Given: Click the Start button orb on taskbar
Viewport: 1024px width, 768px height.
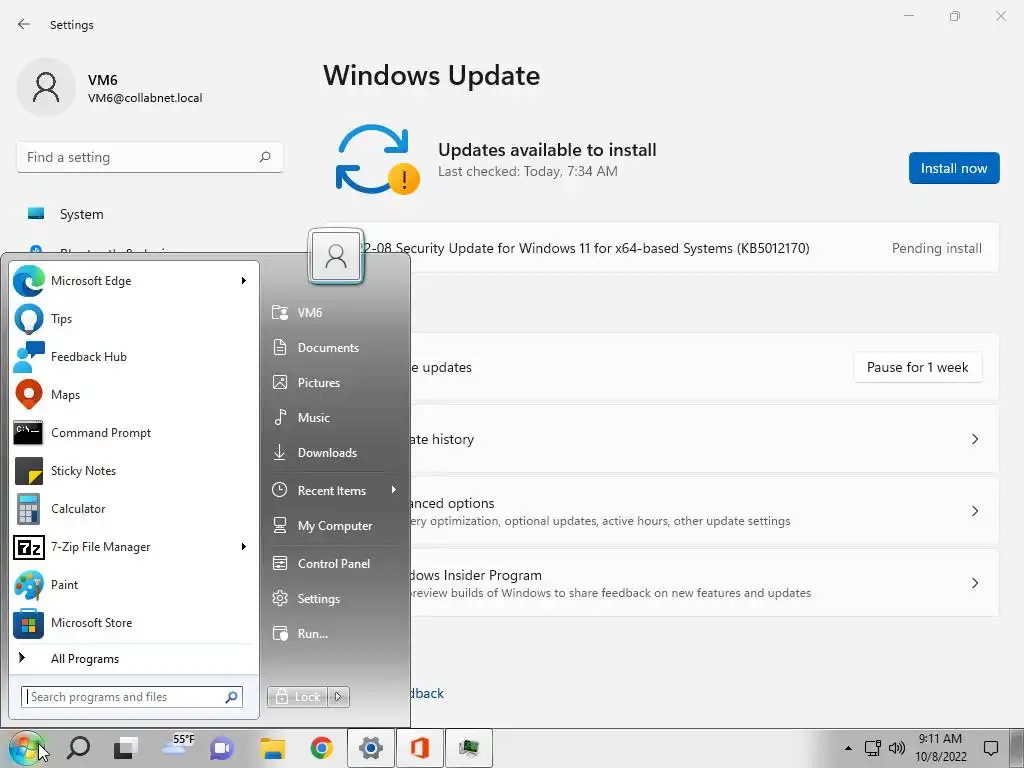Looking at the screenshot, I should 26,748.
